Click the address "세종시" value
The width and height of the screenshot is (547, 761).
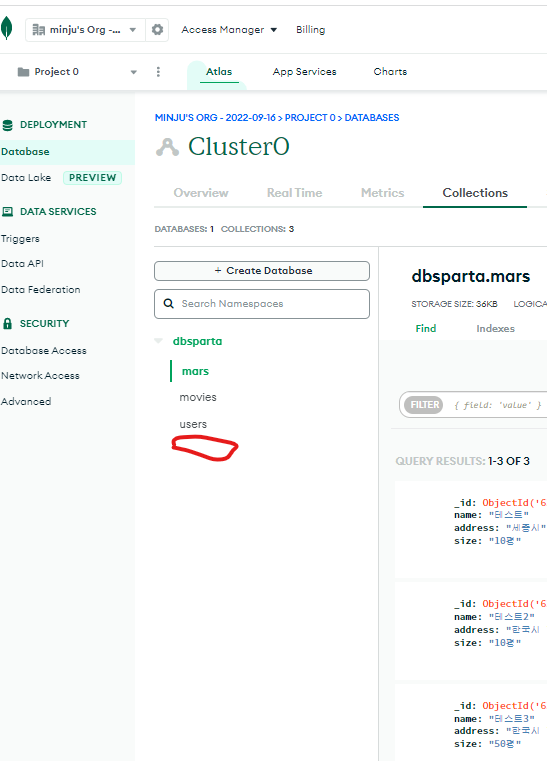coord(526,528)
